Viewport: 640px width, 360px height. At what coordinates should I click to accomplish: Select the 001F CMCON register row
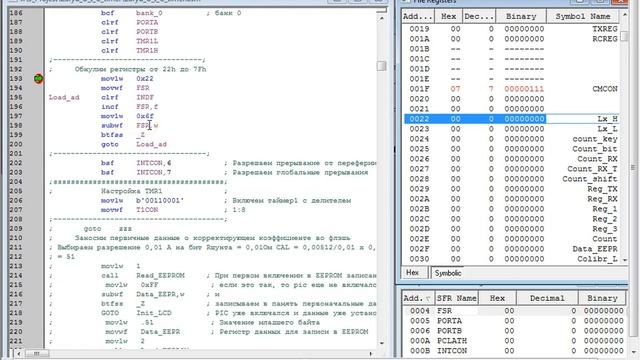[511, 89]
